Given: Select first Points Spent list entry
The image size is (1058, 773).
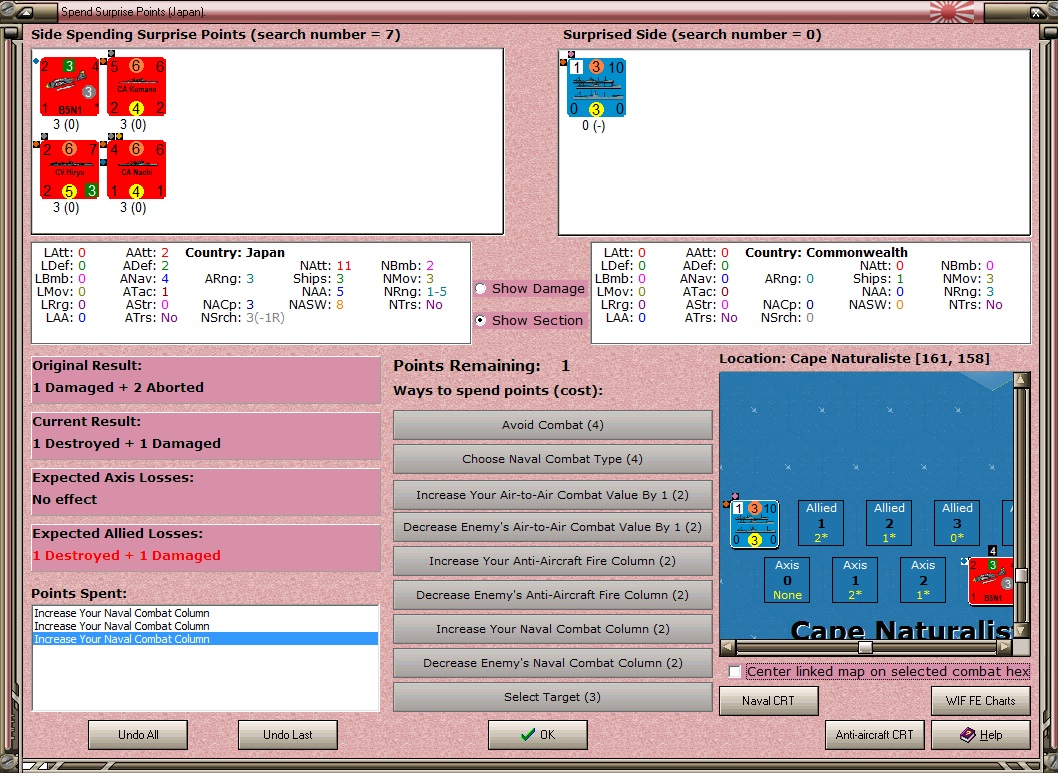Looking at the screenshot, I should coord(205,613).
